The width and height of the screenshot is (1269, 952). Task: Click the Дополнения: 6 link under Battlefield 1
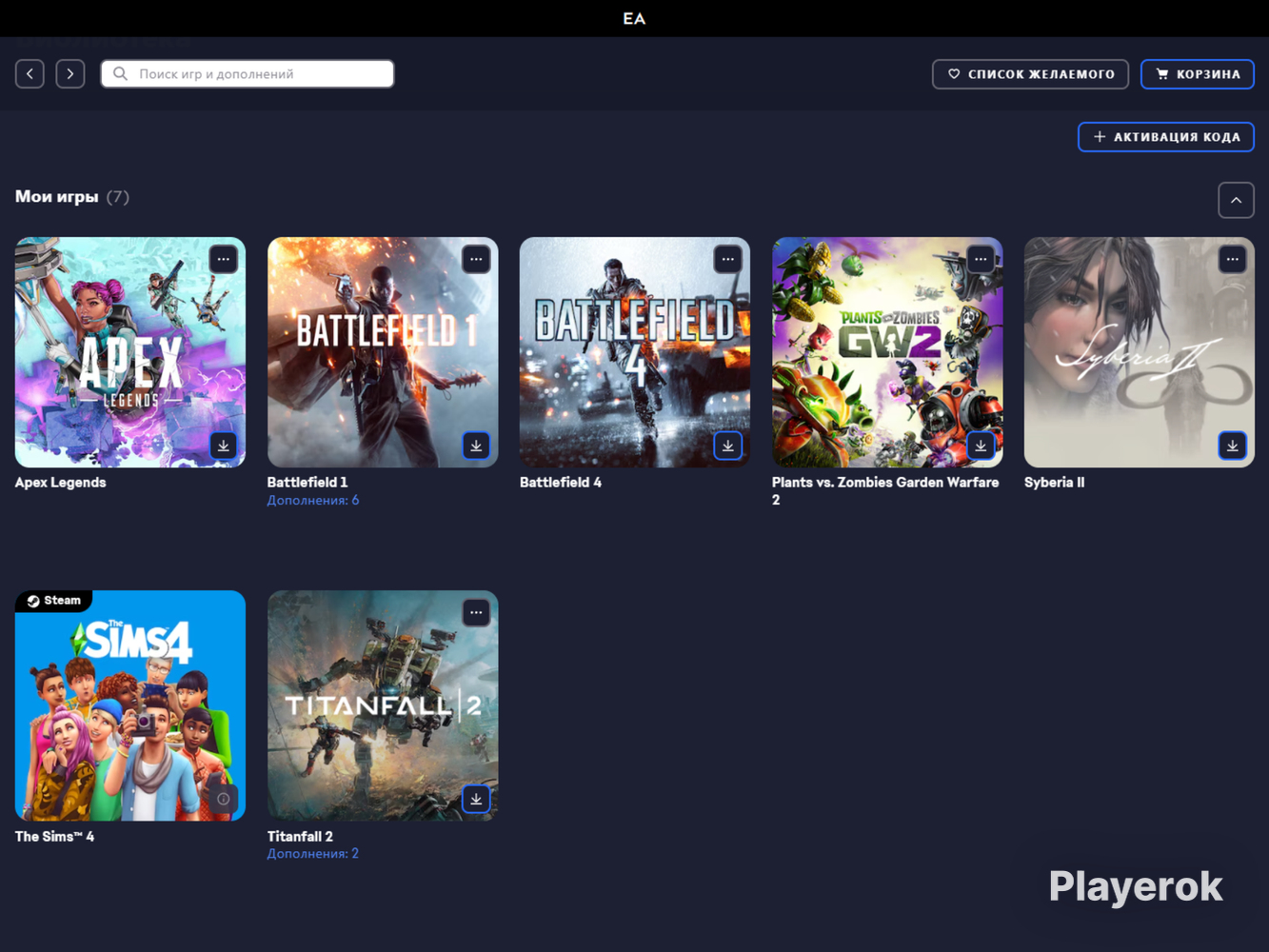313,500
